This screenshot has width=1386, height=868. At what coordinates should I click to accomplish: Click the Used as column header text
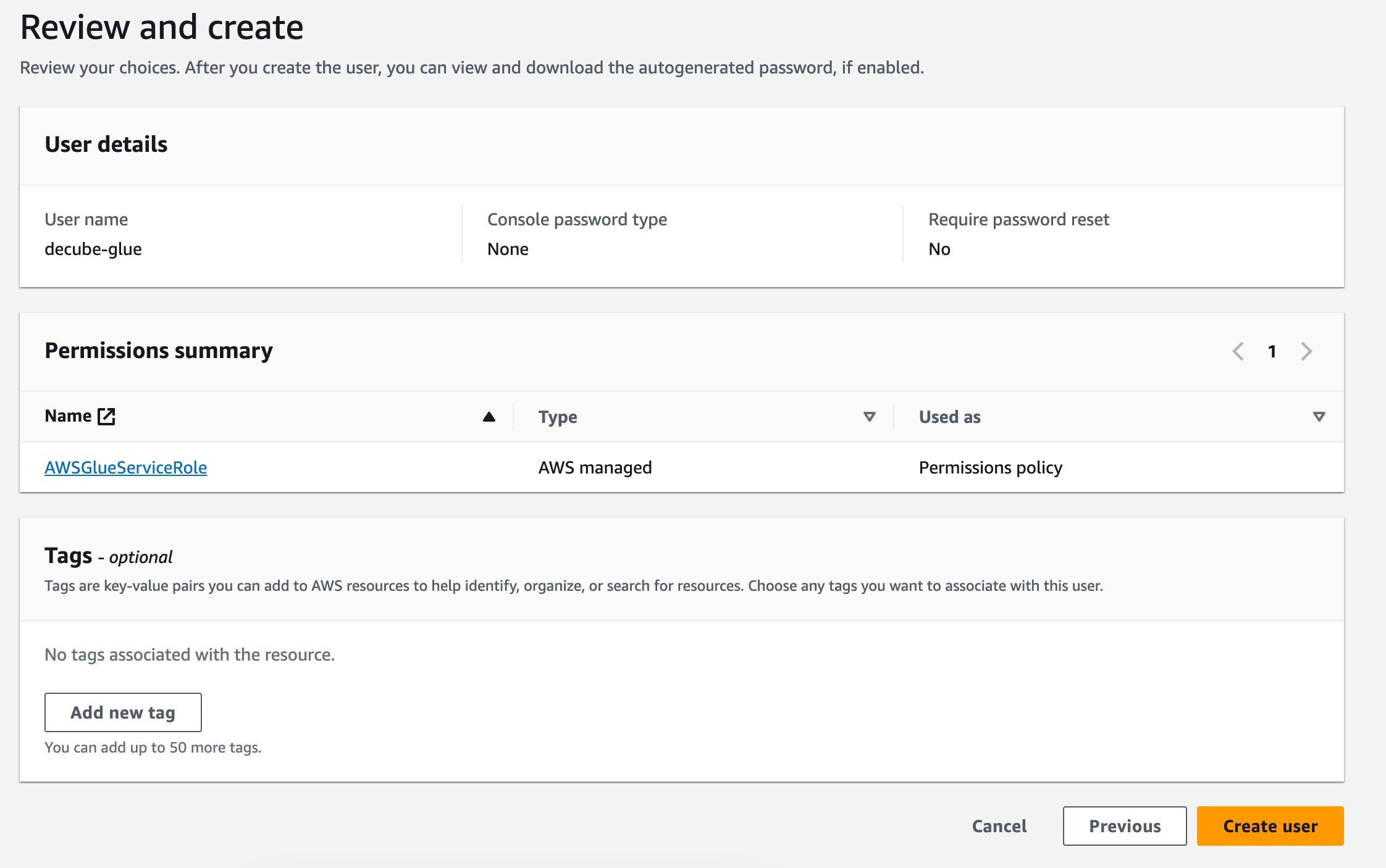pos(949,417)
